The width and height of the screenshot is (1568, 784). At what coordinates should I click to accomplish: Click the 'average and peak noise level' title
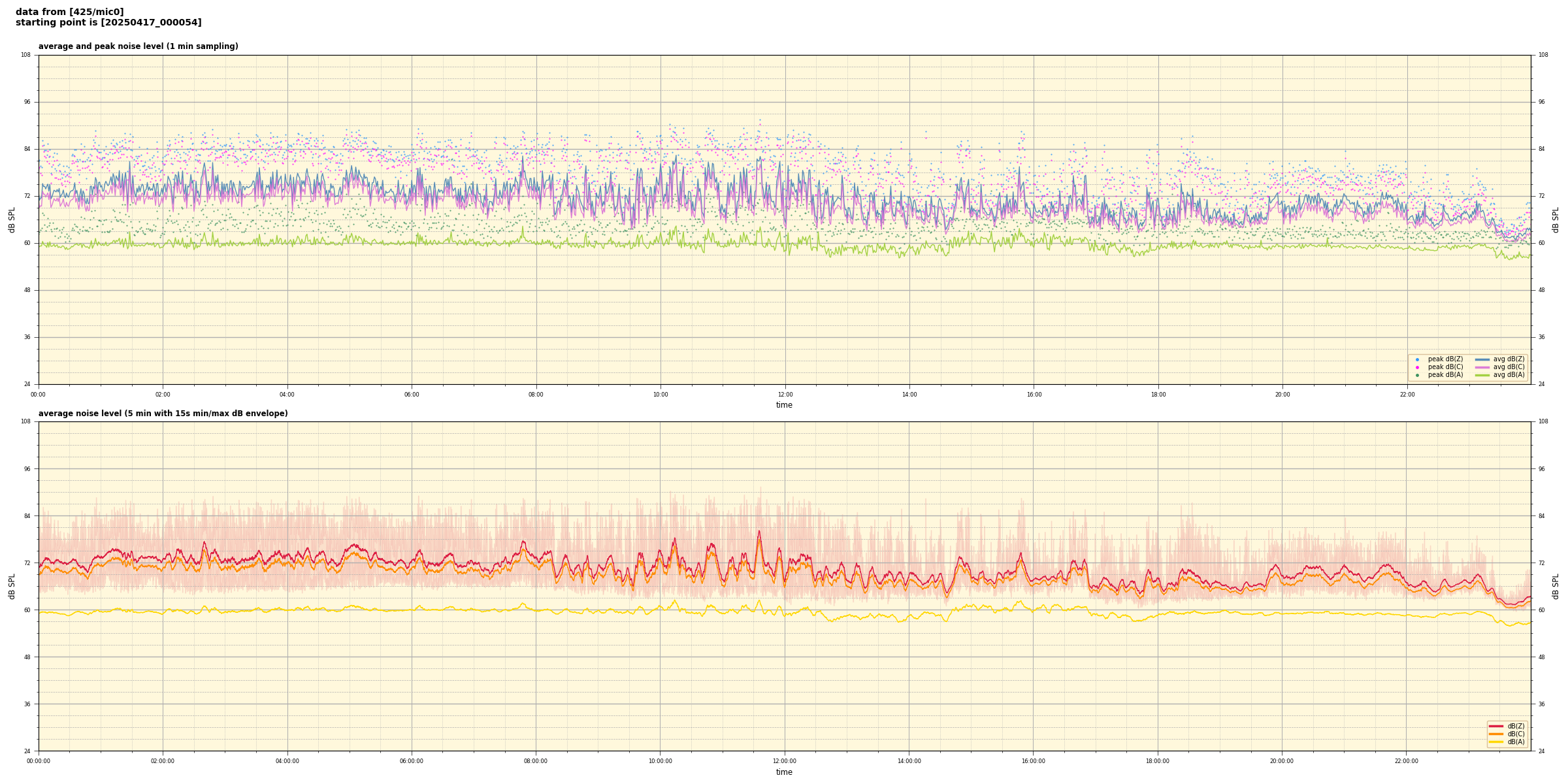138,46
